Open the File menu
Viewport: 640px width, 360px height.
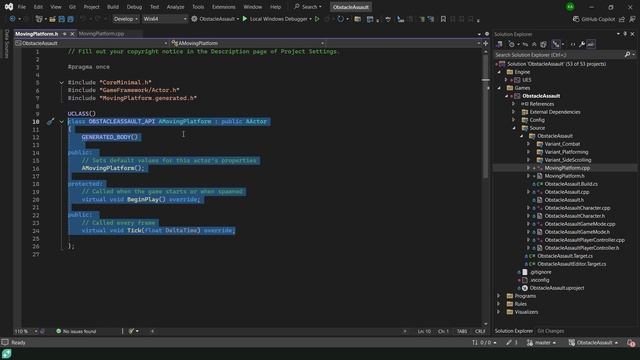point(22,7)
